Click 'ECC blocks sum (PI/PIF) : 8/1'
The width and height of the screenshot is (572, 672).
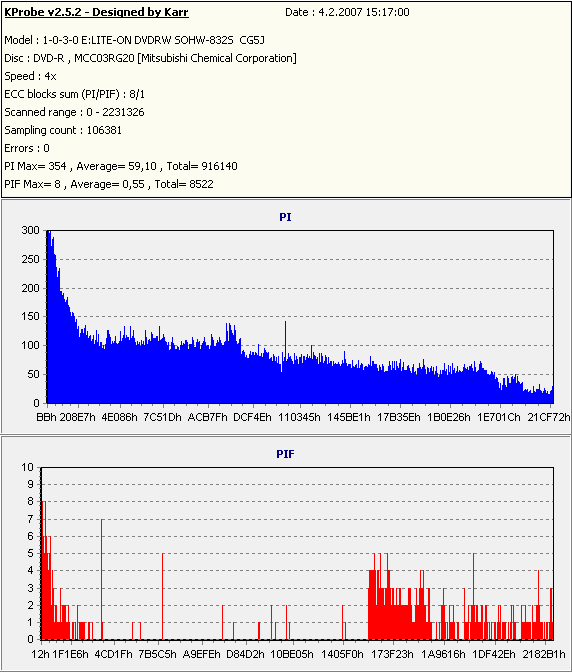[x=75, y=94]
